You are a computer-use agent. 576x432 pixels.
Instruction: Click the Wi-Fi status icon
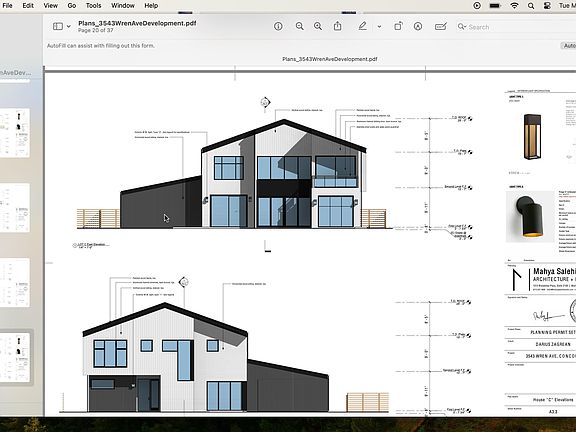pos(514,6)
